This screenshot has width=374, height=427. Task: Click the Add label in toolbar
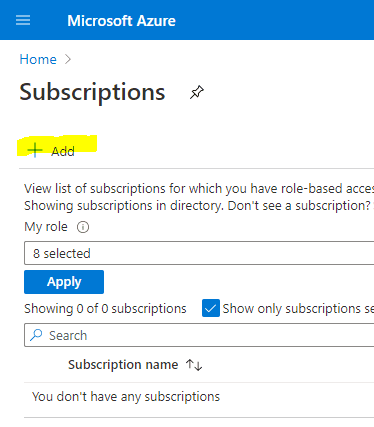(63, 151)
